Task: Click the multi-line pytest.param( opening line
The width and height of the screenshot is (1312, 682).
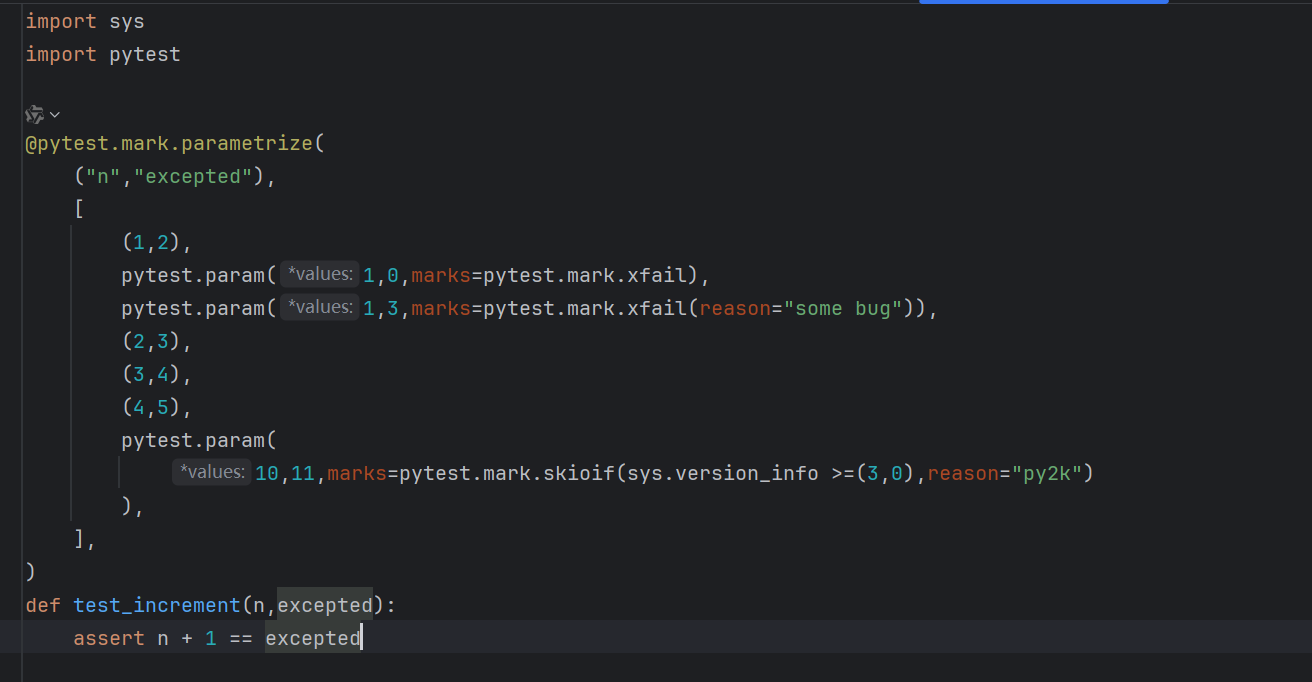Action: click(x=199, y=440)
